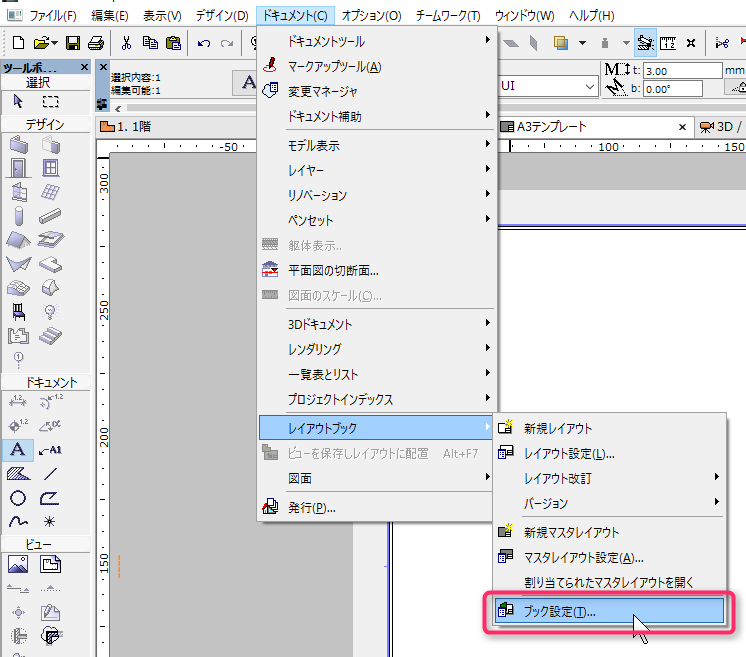Select the Hotspot tool
This screenshot has height=657, width=746.
click(49, 522)
